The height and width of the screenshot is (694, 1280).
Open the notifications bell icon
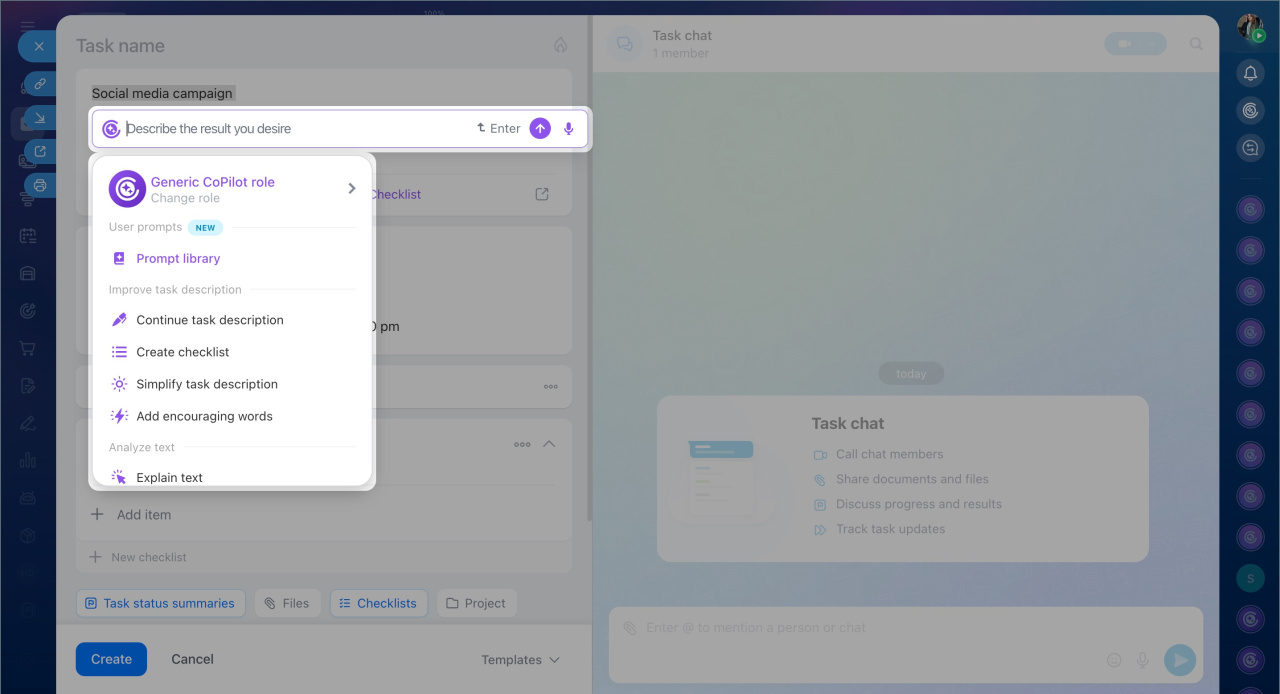coord(1250,73)
